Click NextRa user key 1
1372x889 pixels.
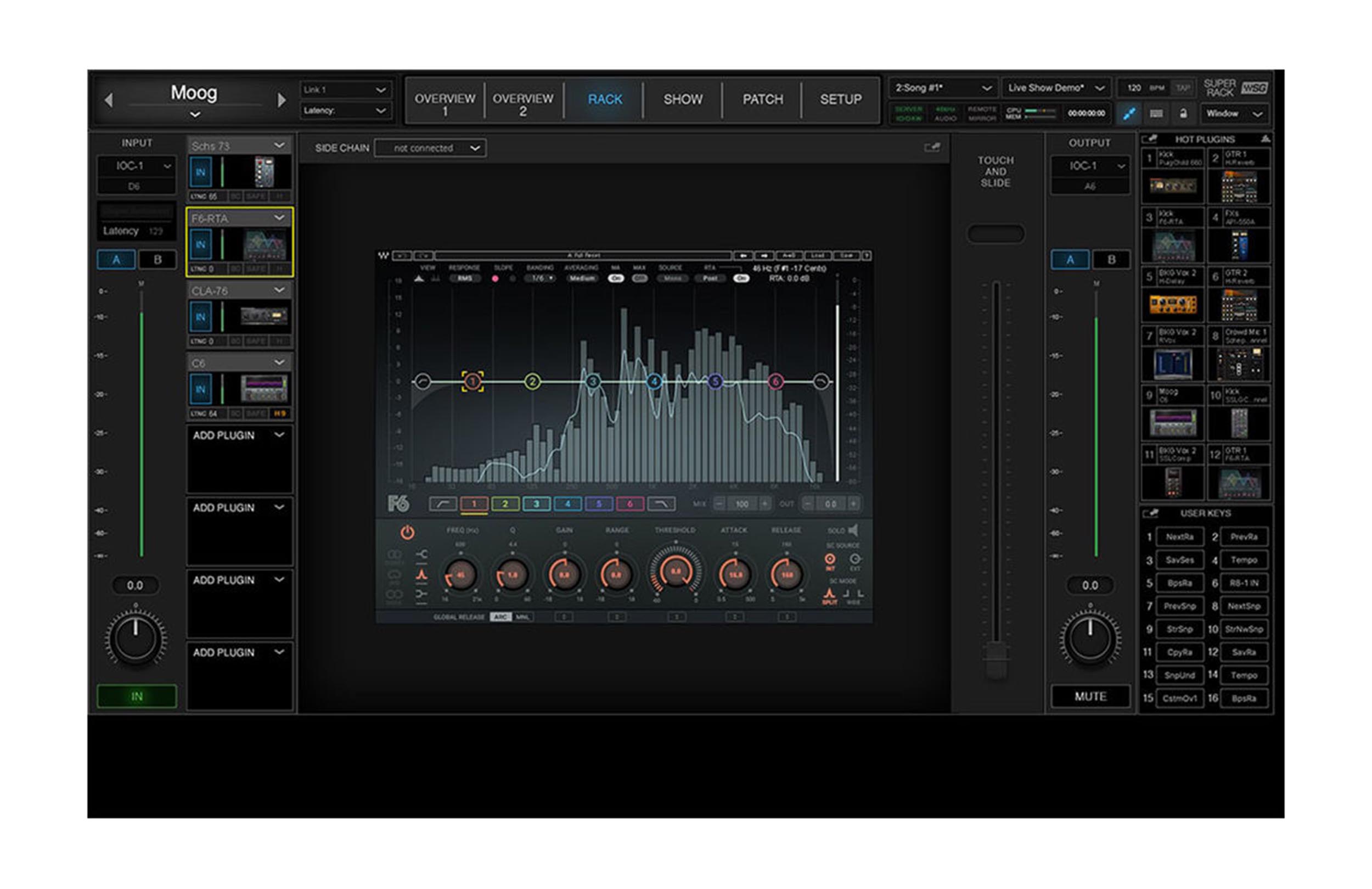point(1179,536)
